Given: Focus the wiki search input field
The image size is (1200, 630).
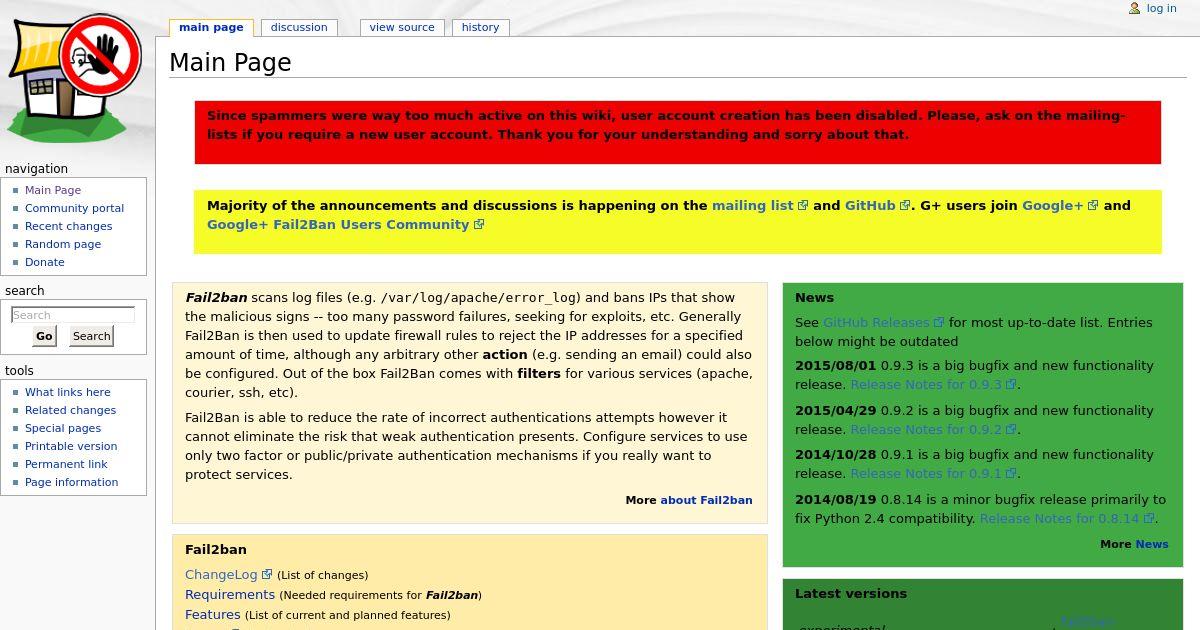Looking at the screenshot, I should [x=72, y=315].
